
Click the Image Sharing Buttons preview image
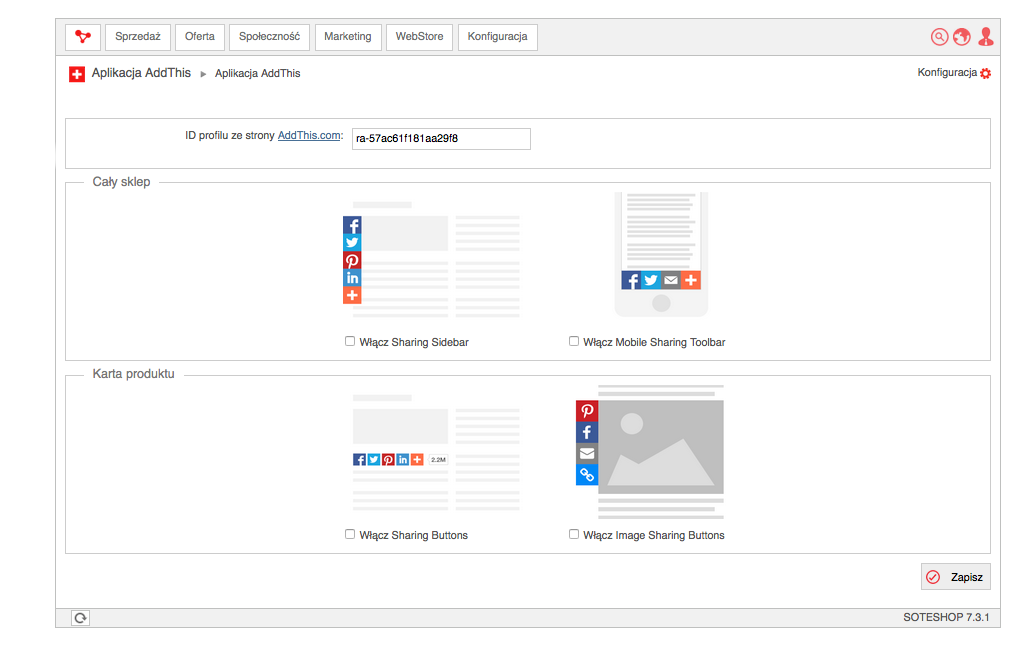pos(650,452)
